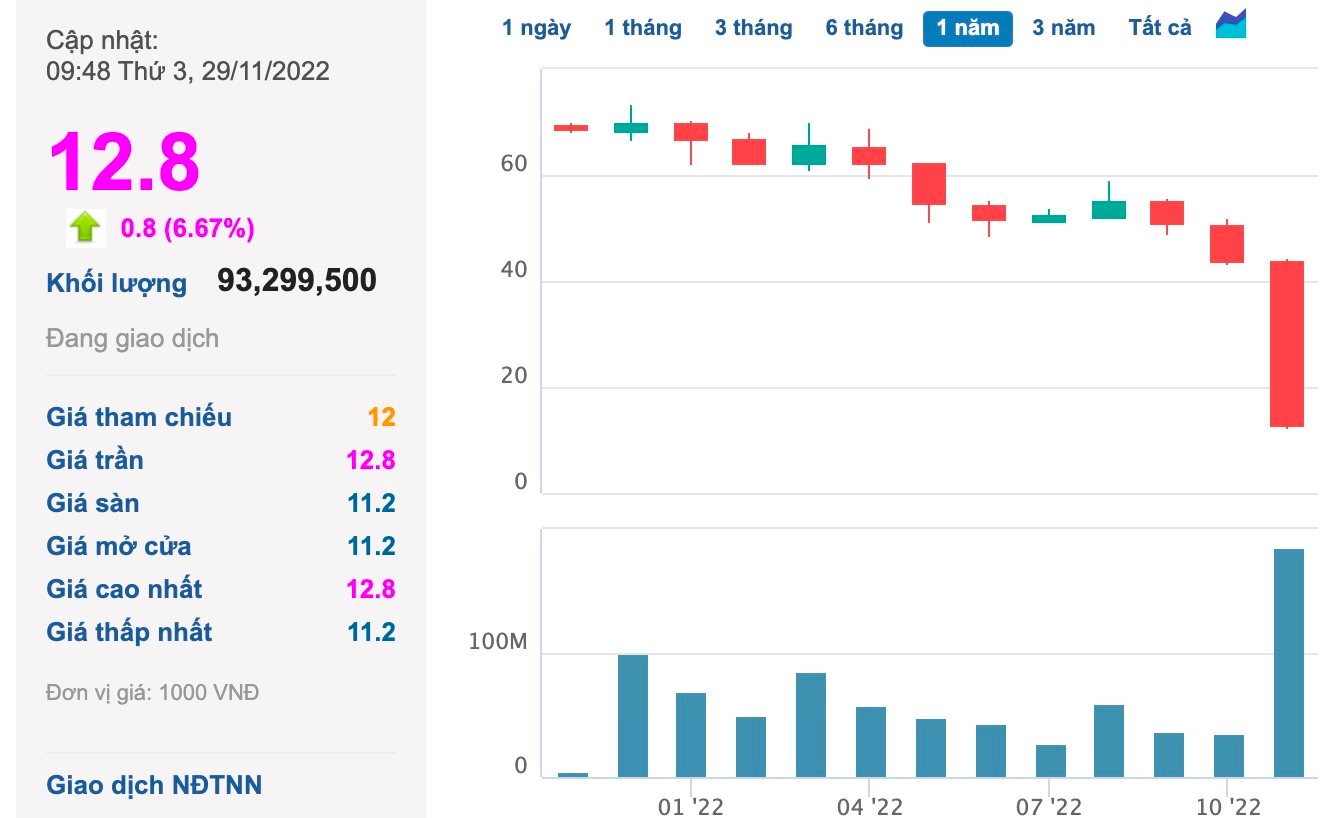Click the '04 '22' axis label
The image size is (1328, 818).
point(870,806)
